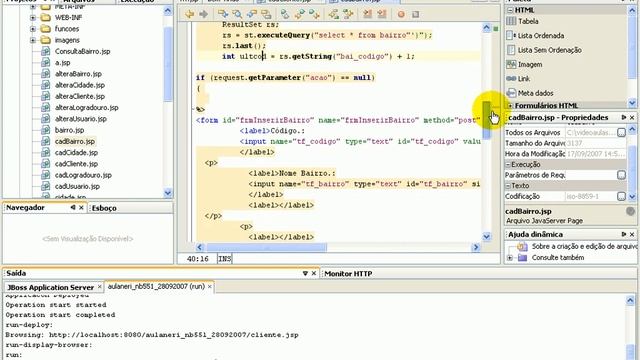
Task: Click the project tree scroll down arrow
Action: [x=168, y=193]
